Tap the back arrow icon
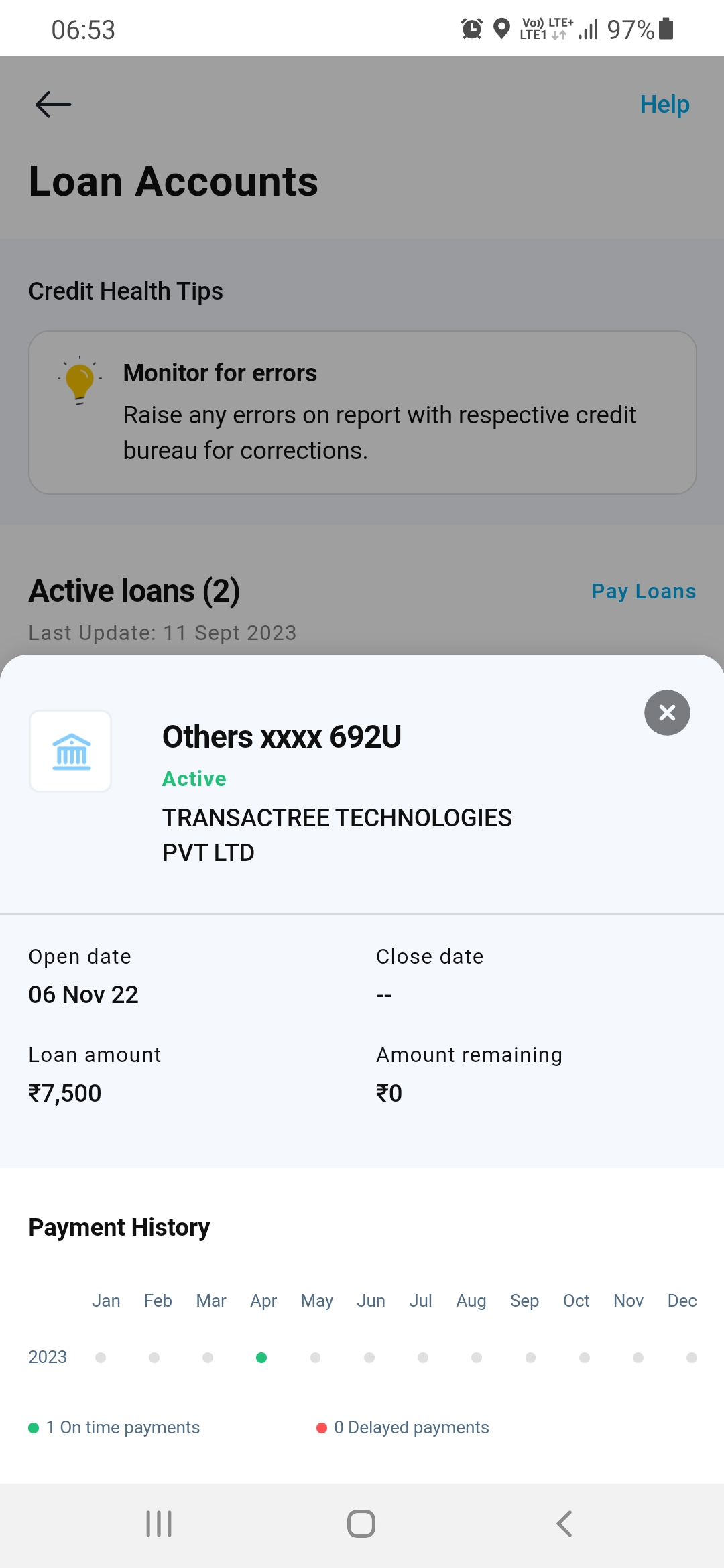 (53, 105)
